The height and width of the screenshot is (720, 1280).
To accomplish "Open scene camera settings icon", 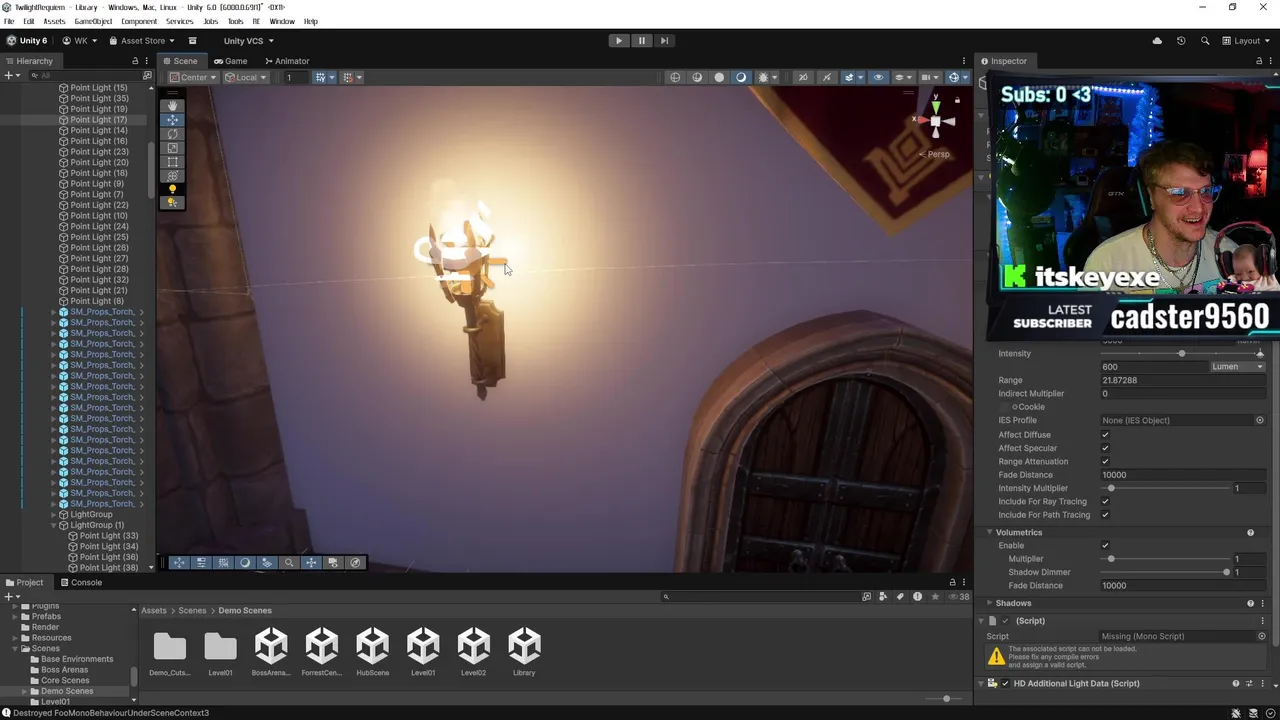I will (x=930, y=77).
